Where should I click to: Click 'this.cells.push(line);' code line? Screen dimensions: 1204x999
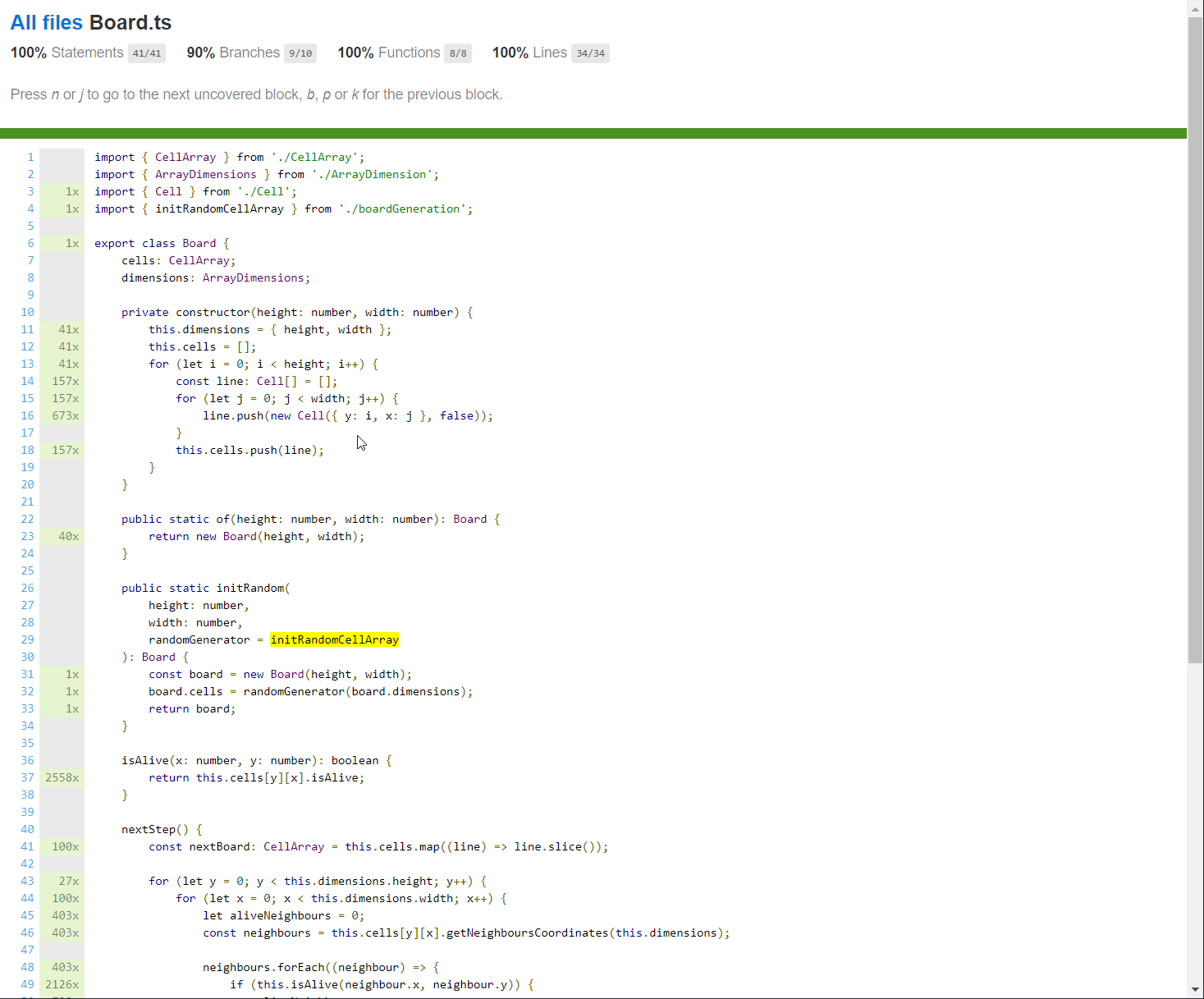[249, 450]
